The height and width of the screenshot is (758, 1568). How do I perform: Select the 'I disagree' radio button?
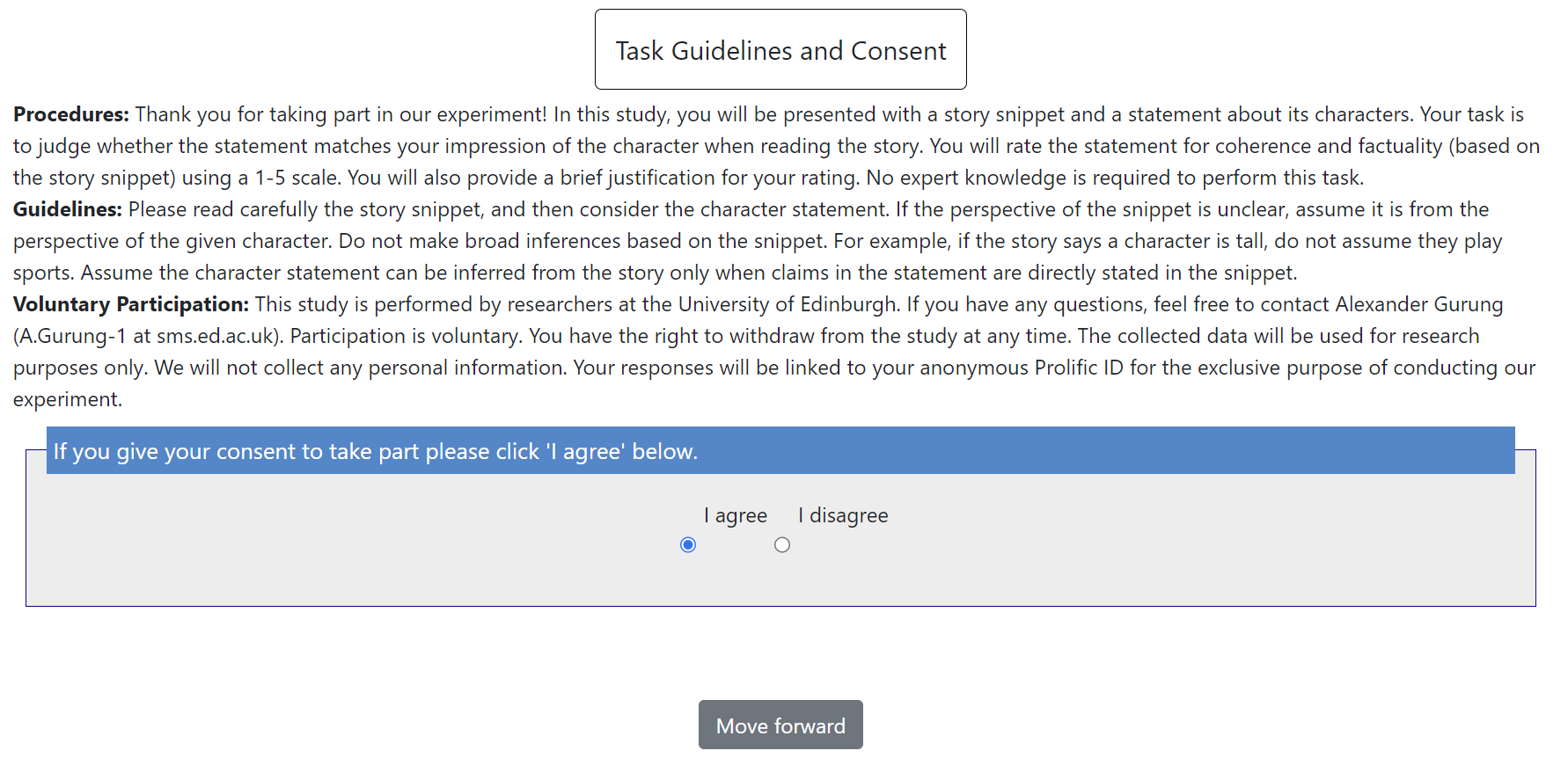tap(782, 545)
